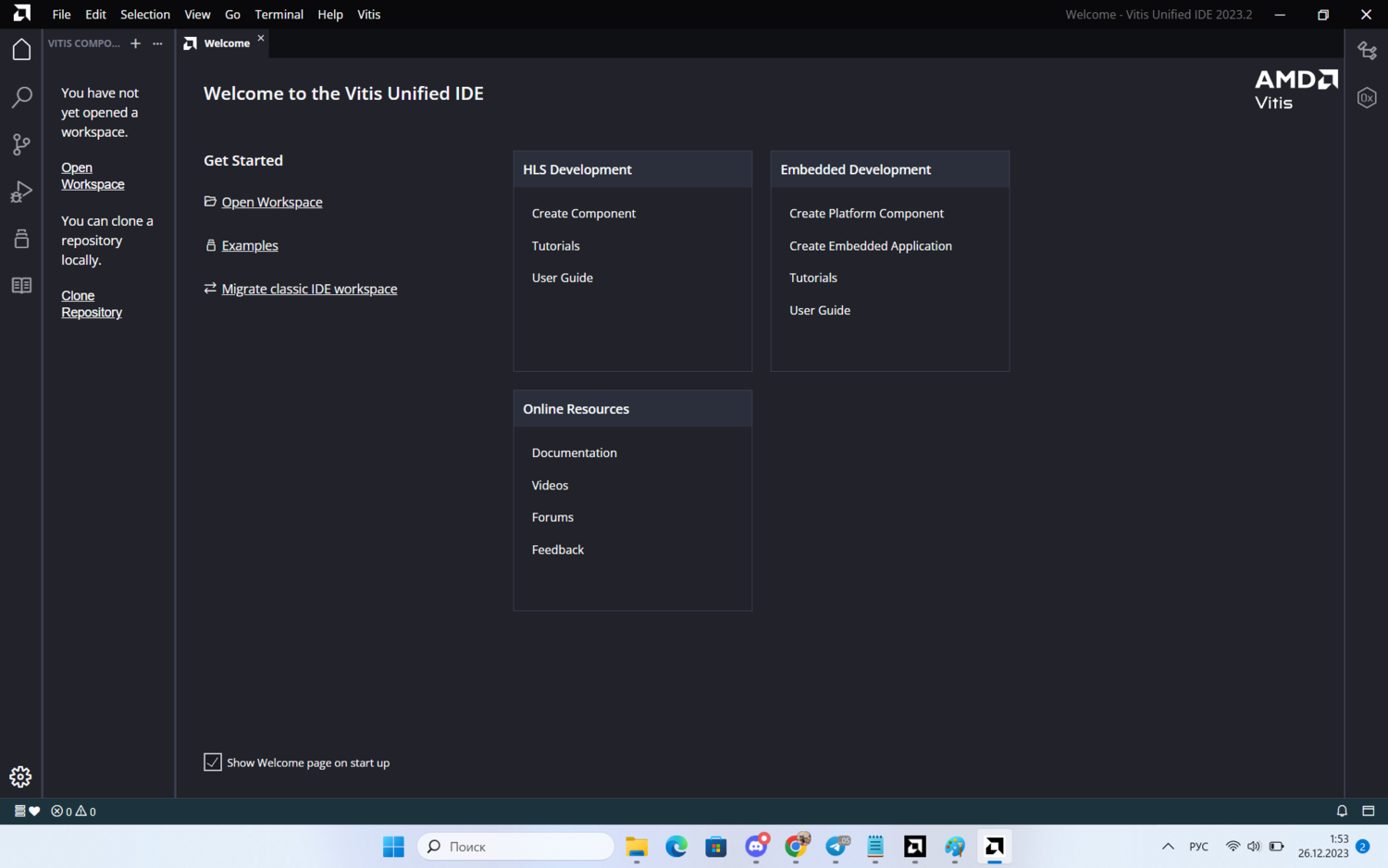Open the Search view in activity bar
This screenshot has height=868, width=1388.
(x=21, y=97)
